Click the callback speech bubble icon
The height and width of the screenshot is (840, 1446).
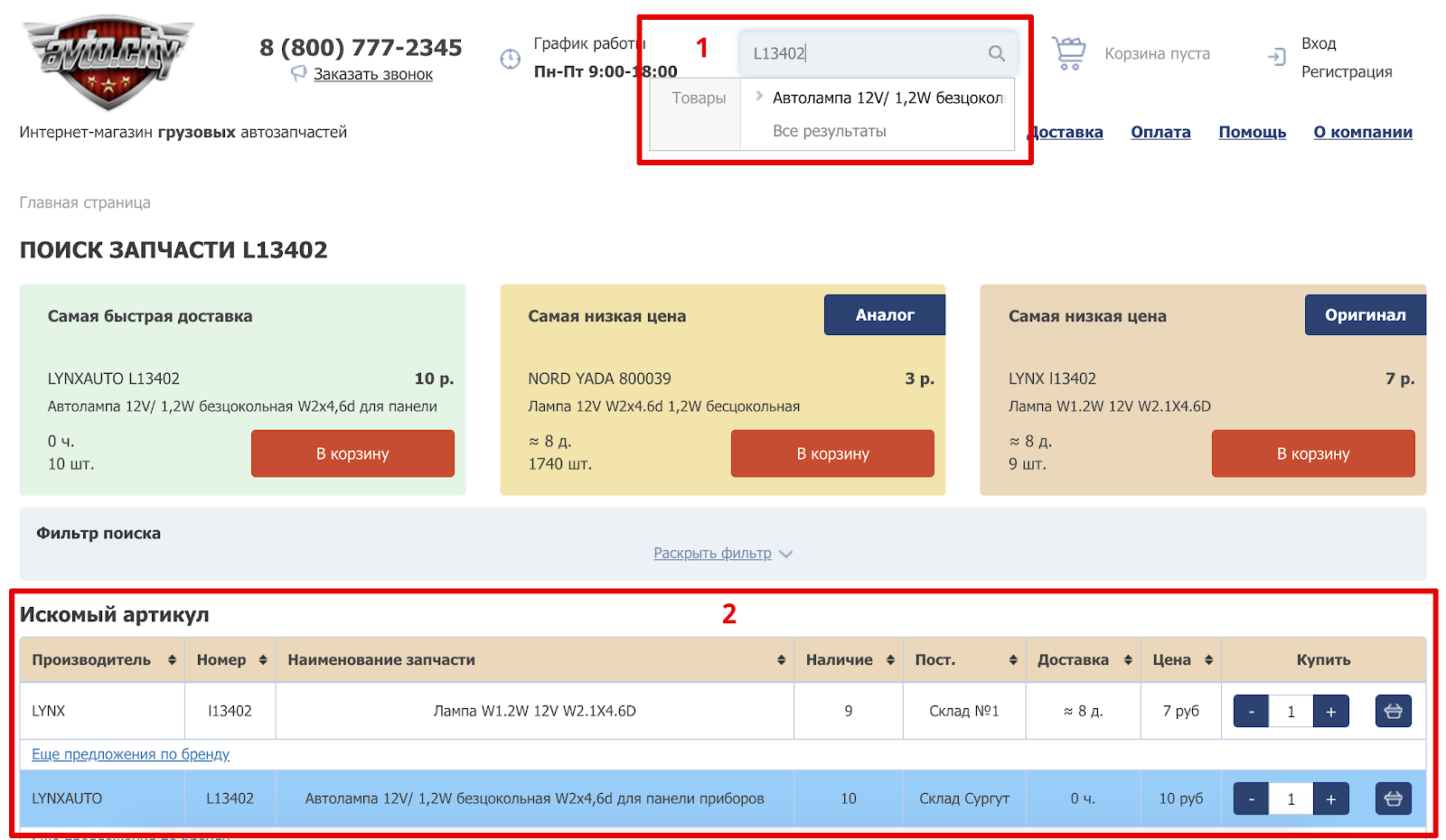click(299, 73)
